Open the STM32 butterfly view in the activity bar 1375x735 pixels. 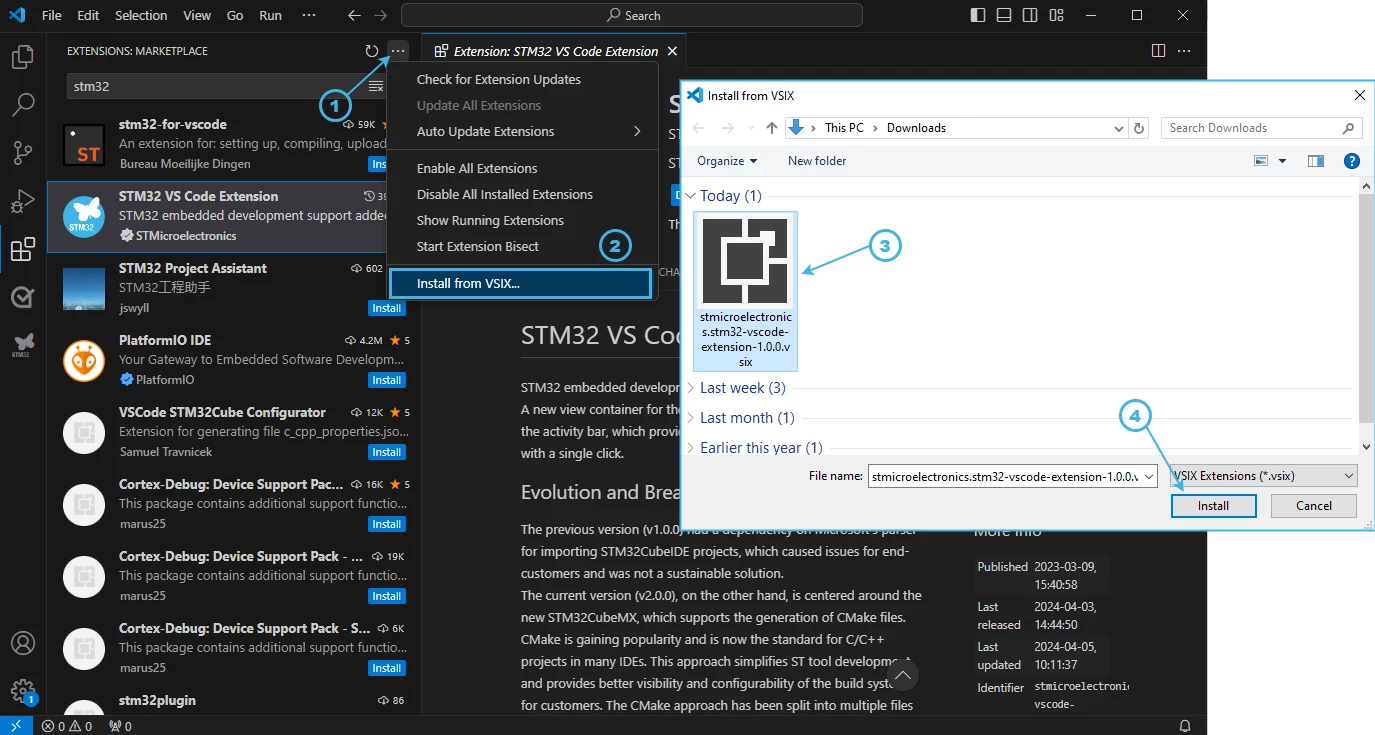click(x=22, y=344)
